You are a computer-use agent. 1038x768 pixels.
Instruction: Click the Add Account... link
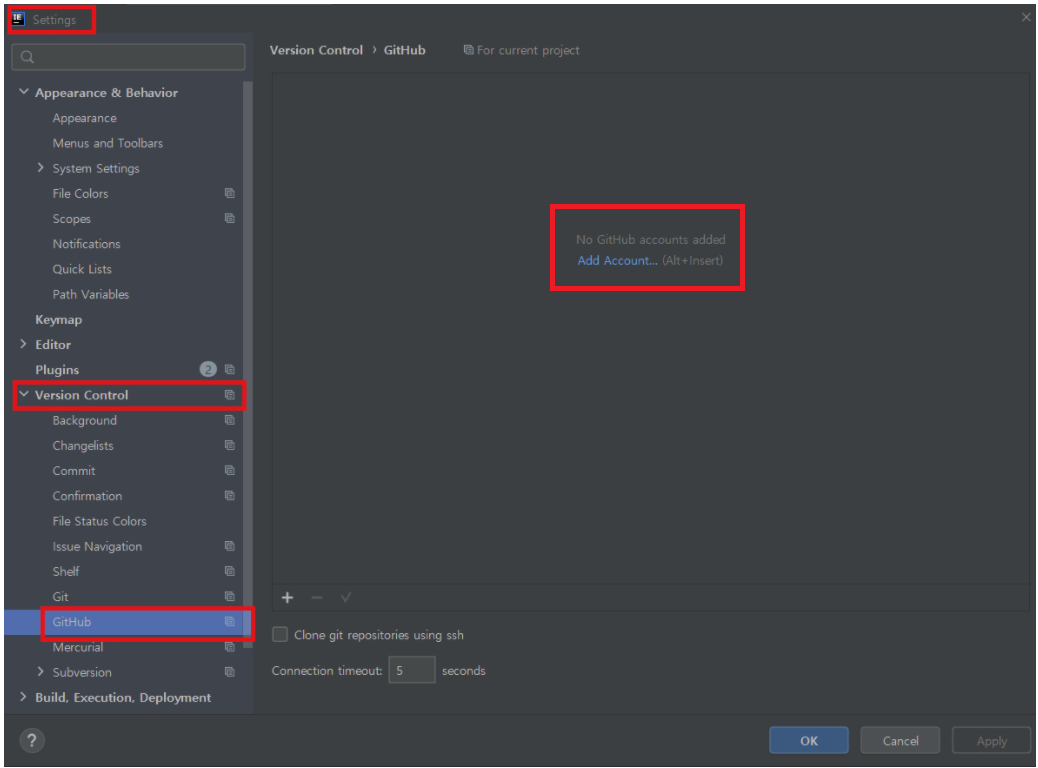(617, 260)
